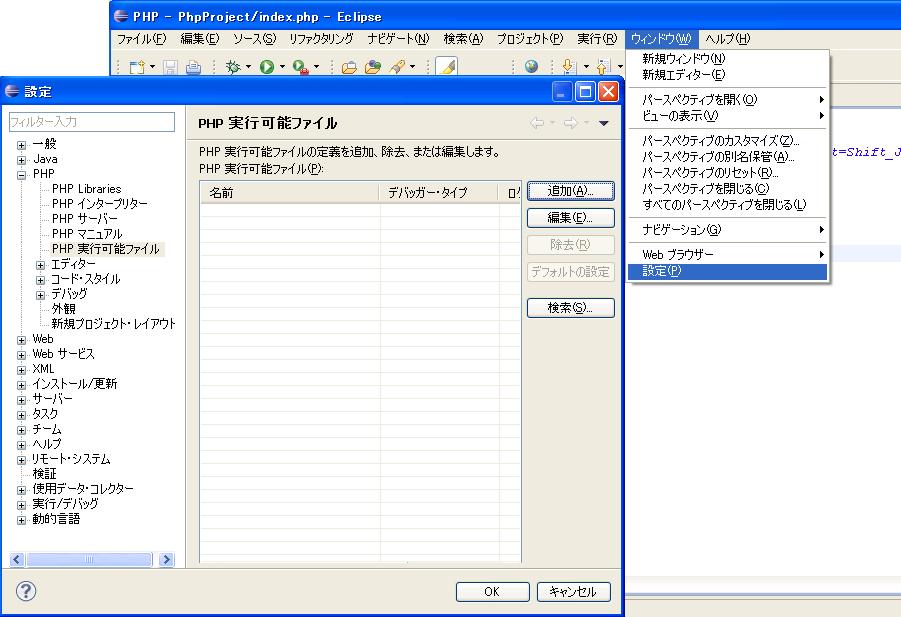Viewport: 901px width, 617px height.
Task: Click the globe web browser toolbar icon
Action: (x=532, y=67)
